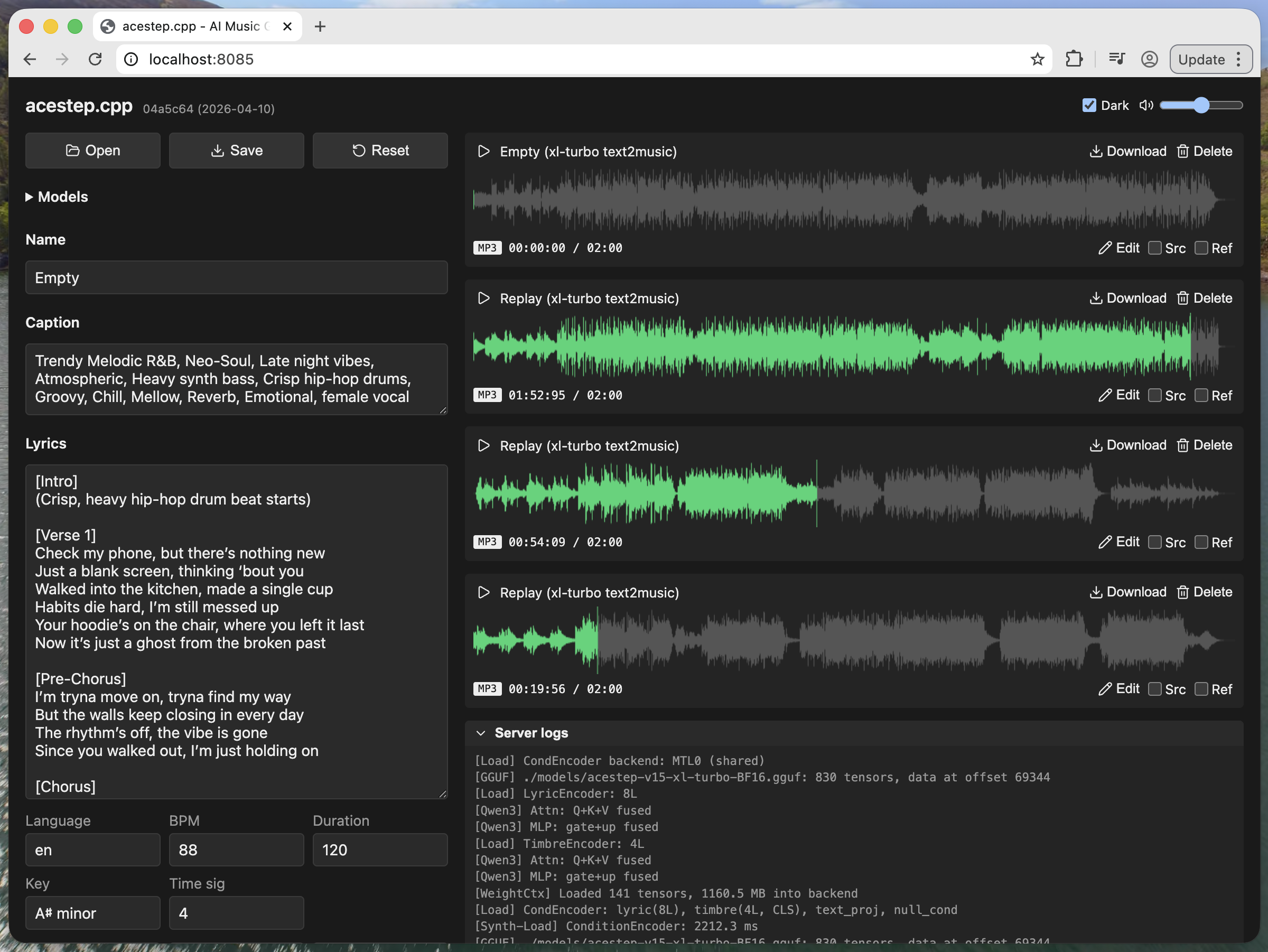Enable Ref checkbox on the last Replay track

coord(1201,689)
